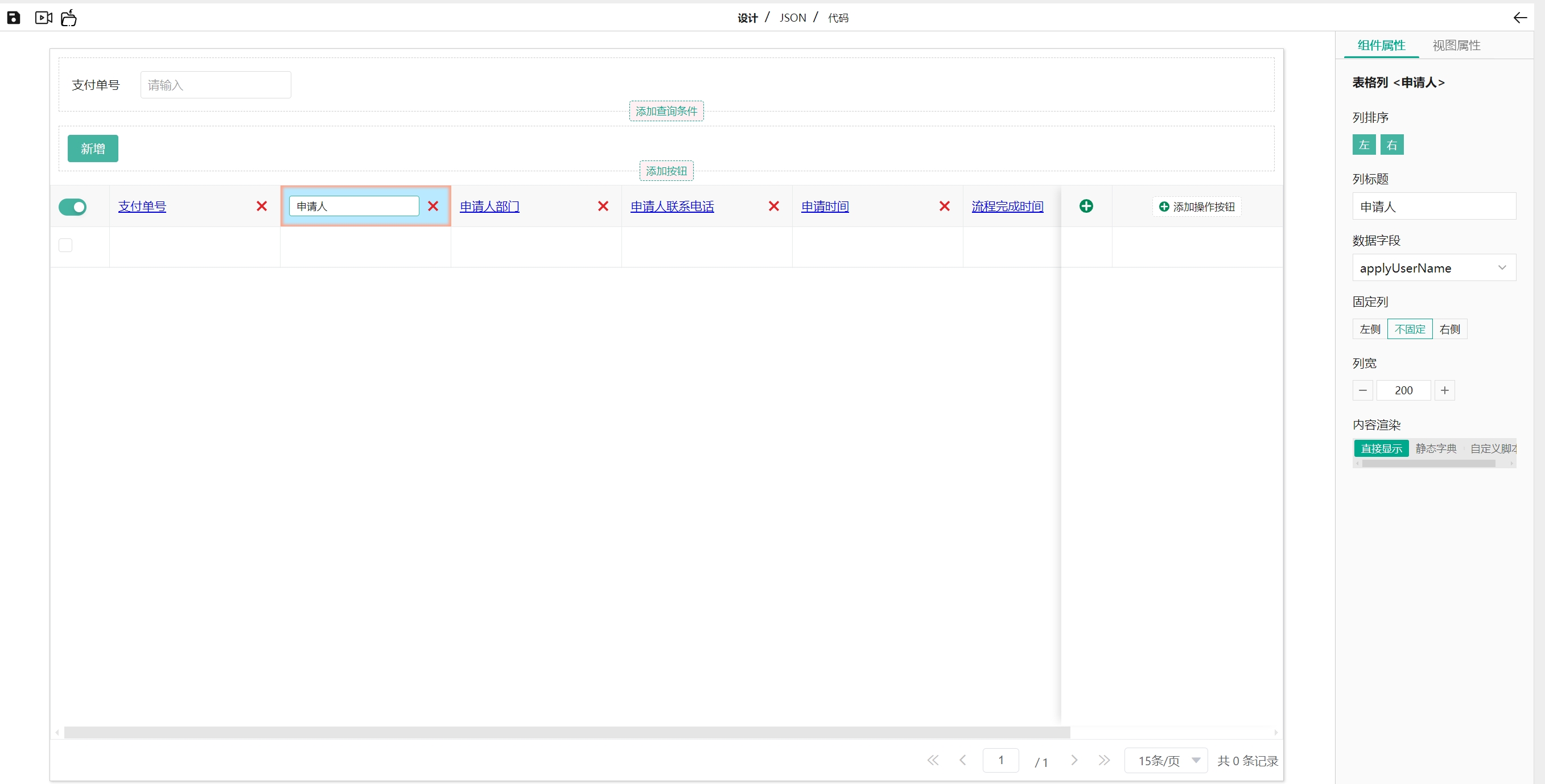Open the 15条/页 page size dropdown

coord(1165,761)
